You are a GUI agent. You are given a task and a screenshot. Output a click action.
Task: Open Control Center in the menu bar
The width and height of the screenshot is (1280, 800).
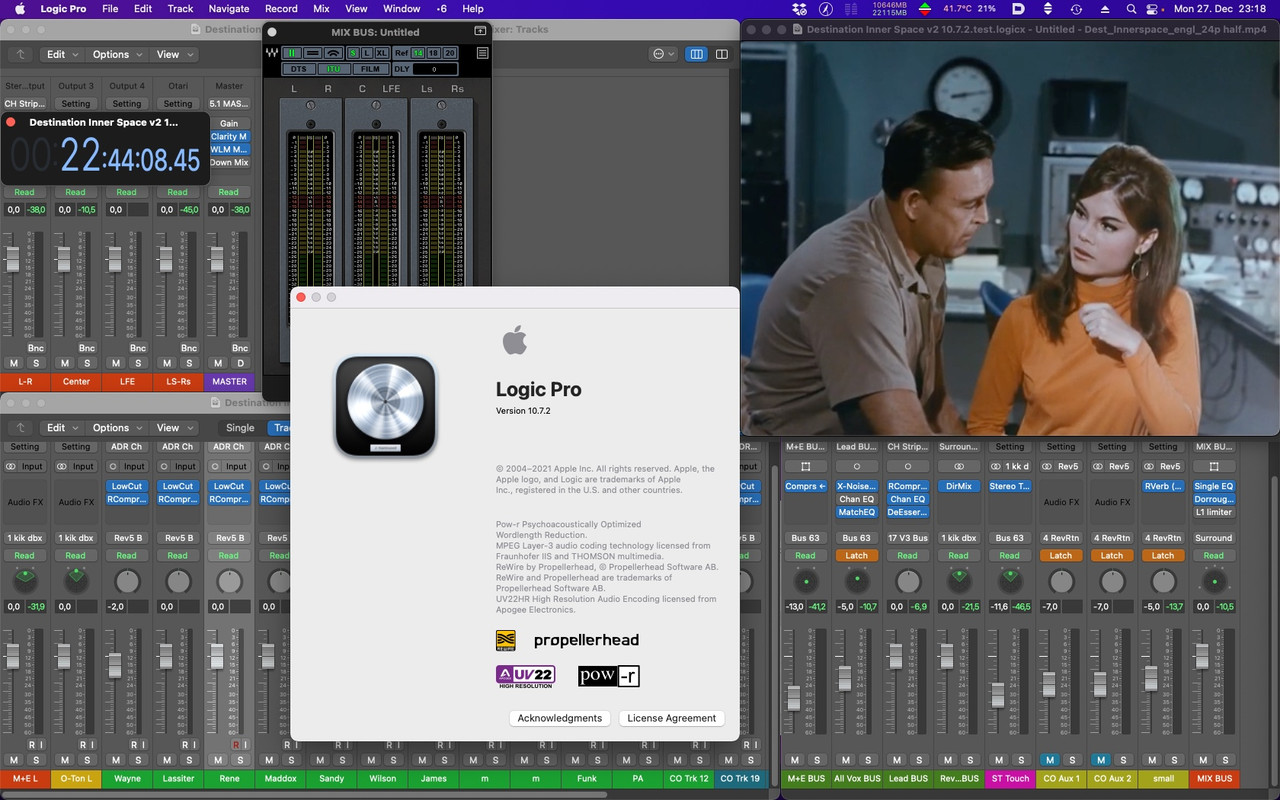coord(1152,8)
